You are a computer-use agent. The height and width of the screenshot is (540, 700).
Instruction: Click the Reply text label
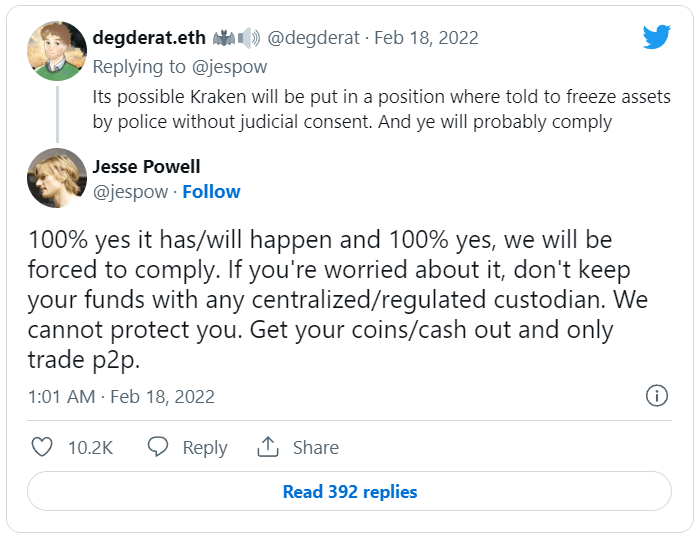click(x=204, y=447)
